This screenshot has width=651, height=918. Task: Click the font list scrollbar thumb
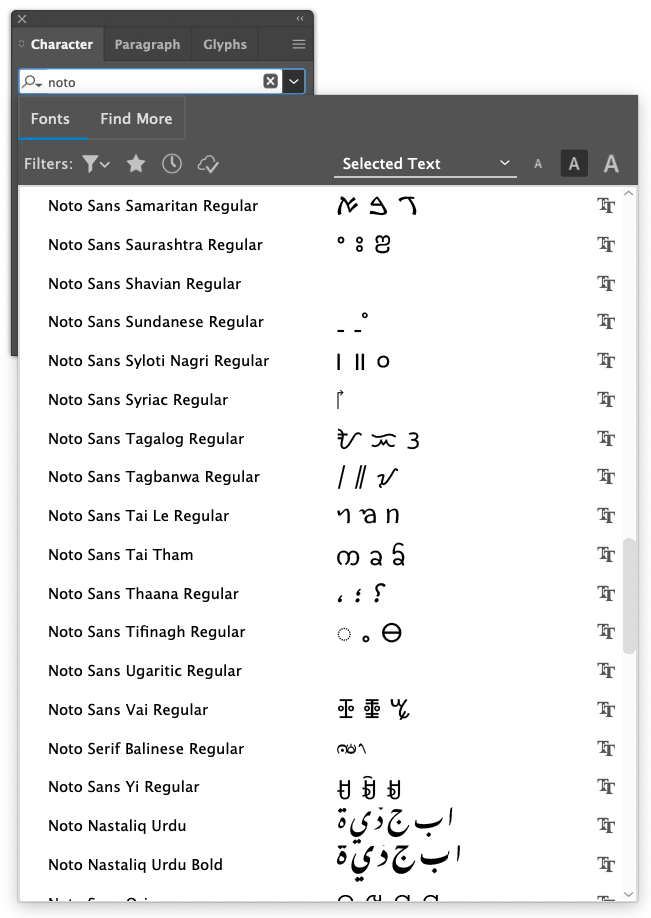(x=629, y=596)
